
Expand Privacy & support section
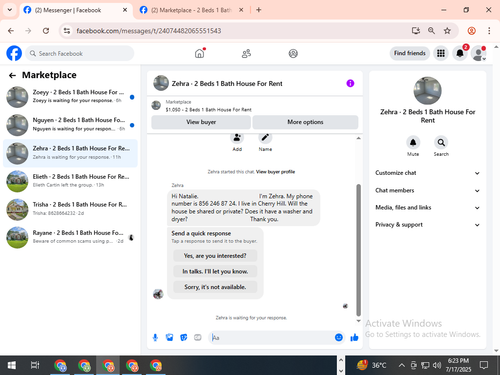click(x=428, y=225)
